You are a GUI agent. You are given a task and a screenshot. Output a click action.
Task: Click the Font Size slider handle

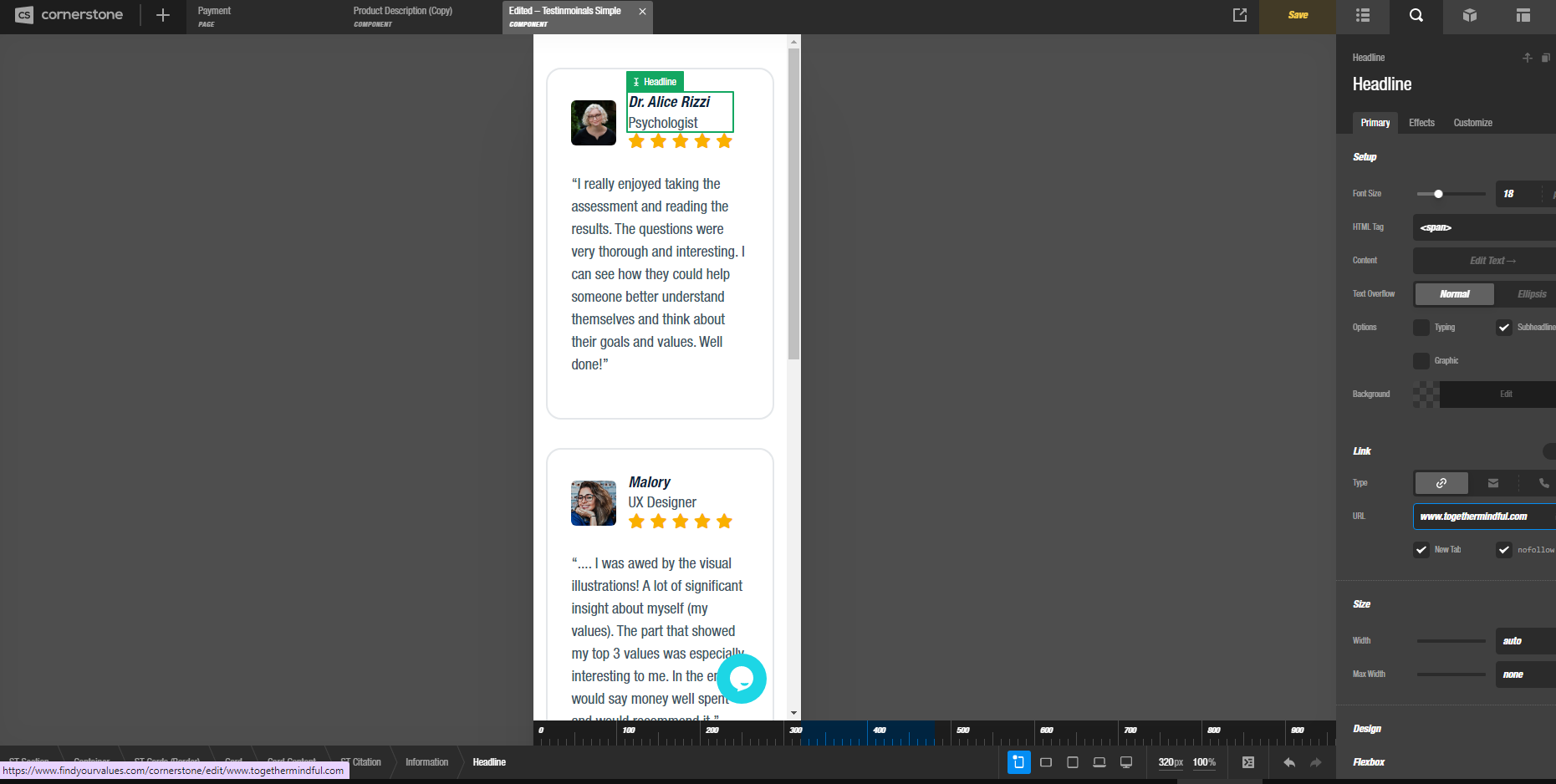1438,194
